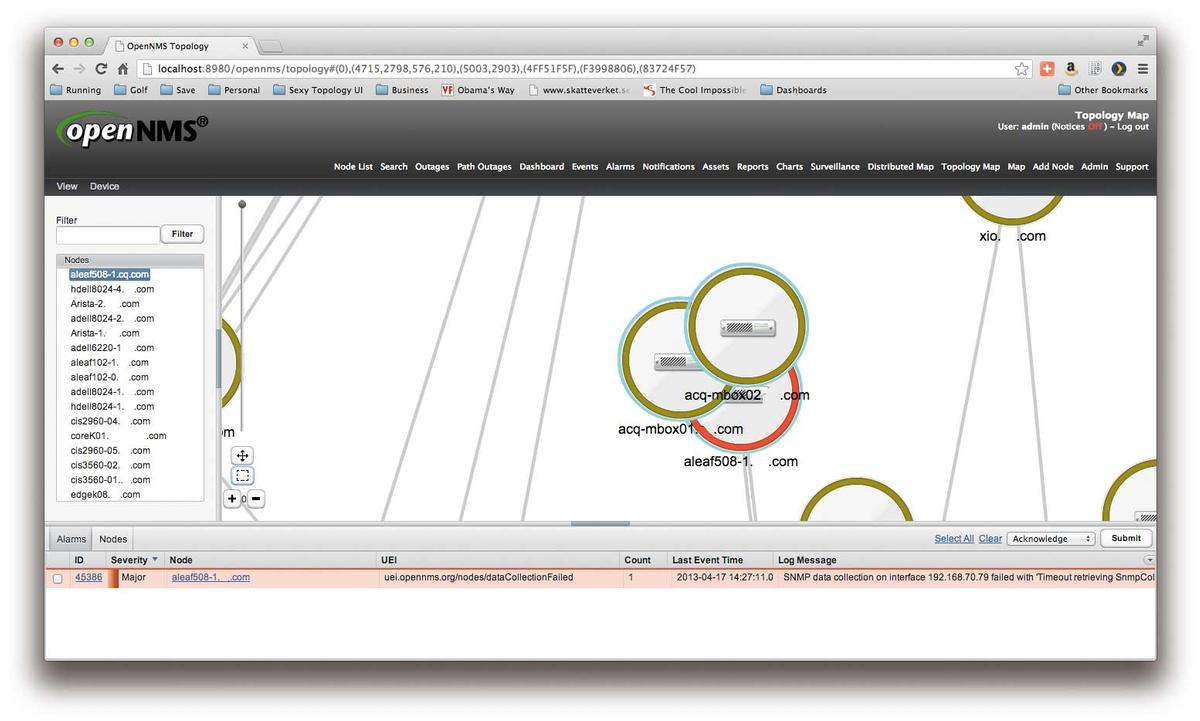Open the Path Outages page
The height and width of the screenshot is (721, 1200).
click(x=484, y=167)
